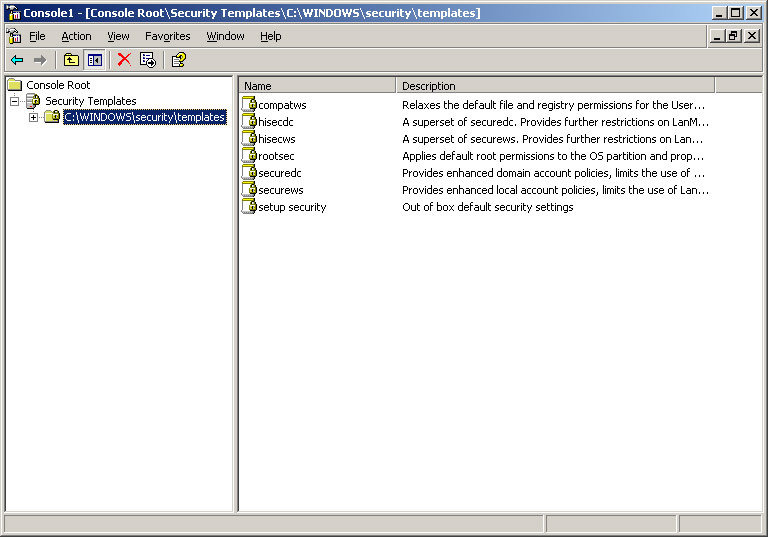Select the rootsec template icon
This screenshot has height=537, width=768.
249,155
